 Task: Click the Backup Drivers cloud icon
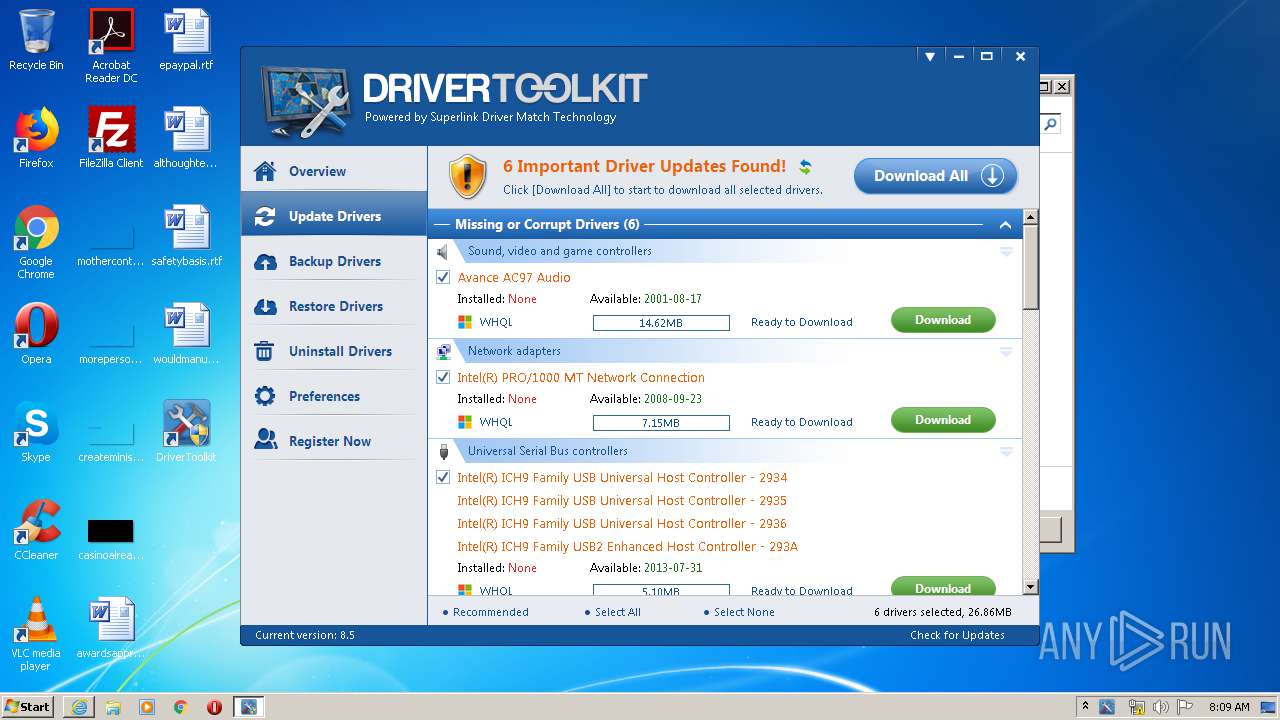tap(265, 261)
